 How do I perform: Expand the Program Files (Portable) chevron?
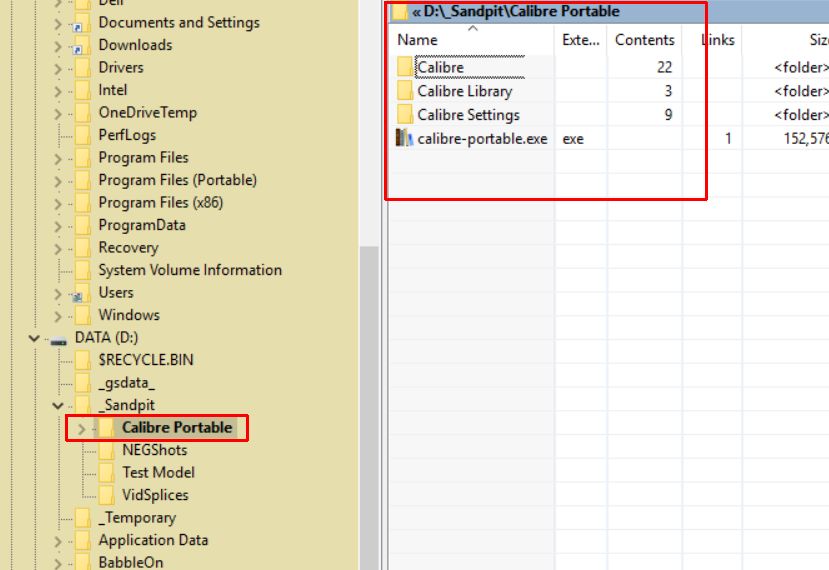(58, 181)
